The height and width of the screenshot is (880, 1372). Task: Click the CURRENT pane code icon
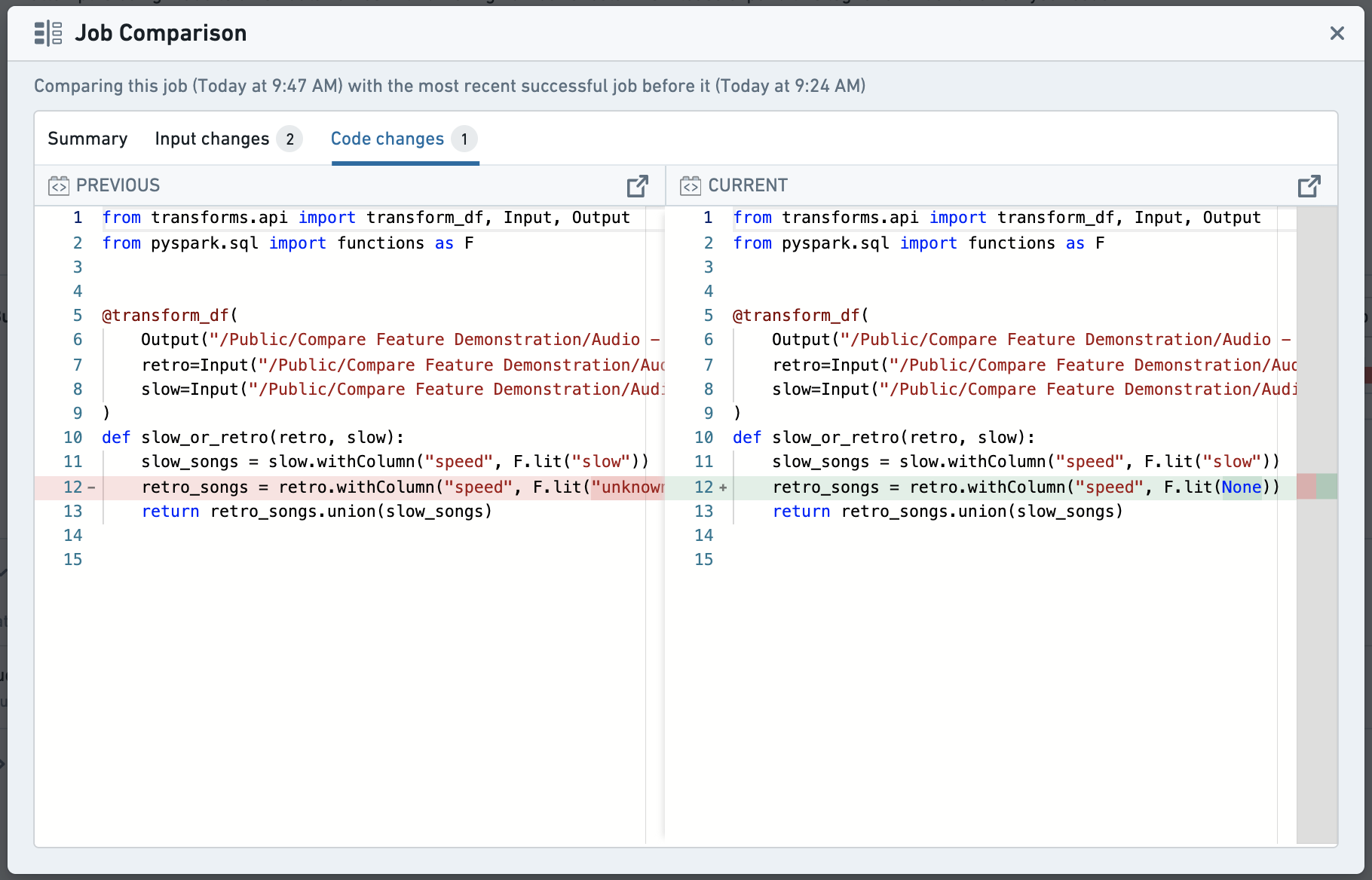point(691,185)
